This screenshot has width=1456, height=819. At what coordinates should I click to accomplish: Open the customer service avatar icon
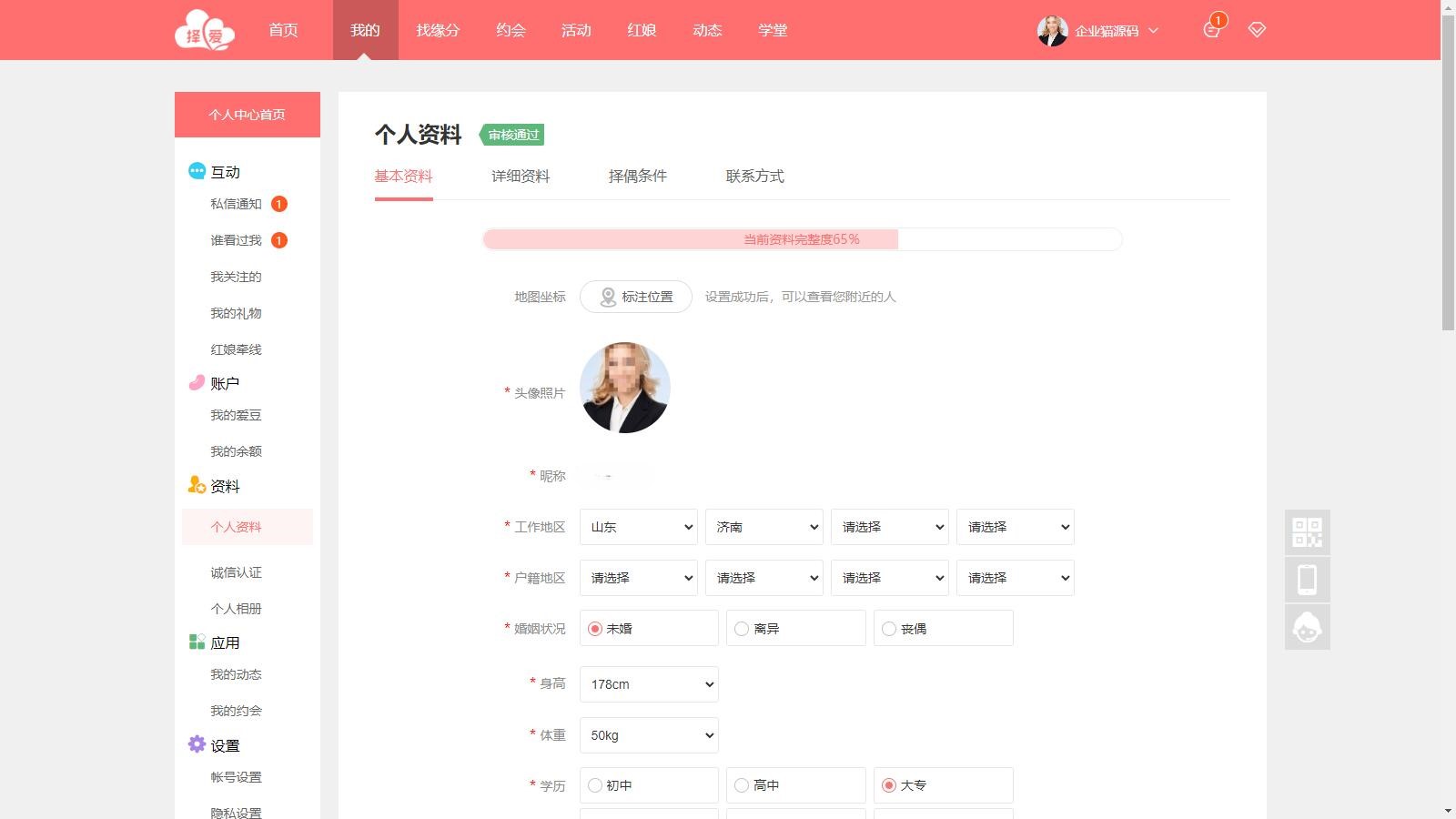pos(1307,627)
